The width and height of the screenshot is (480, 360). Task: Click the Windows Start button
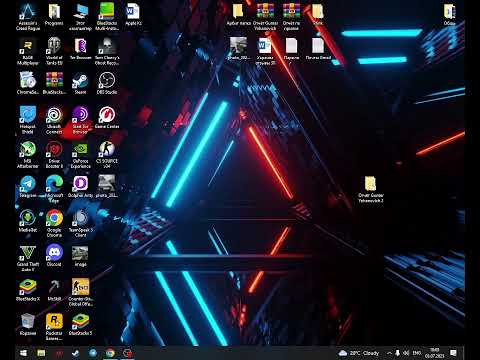point(23,353)
